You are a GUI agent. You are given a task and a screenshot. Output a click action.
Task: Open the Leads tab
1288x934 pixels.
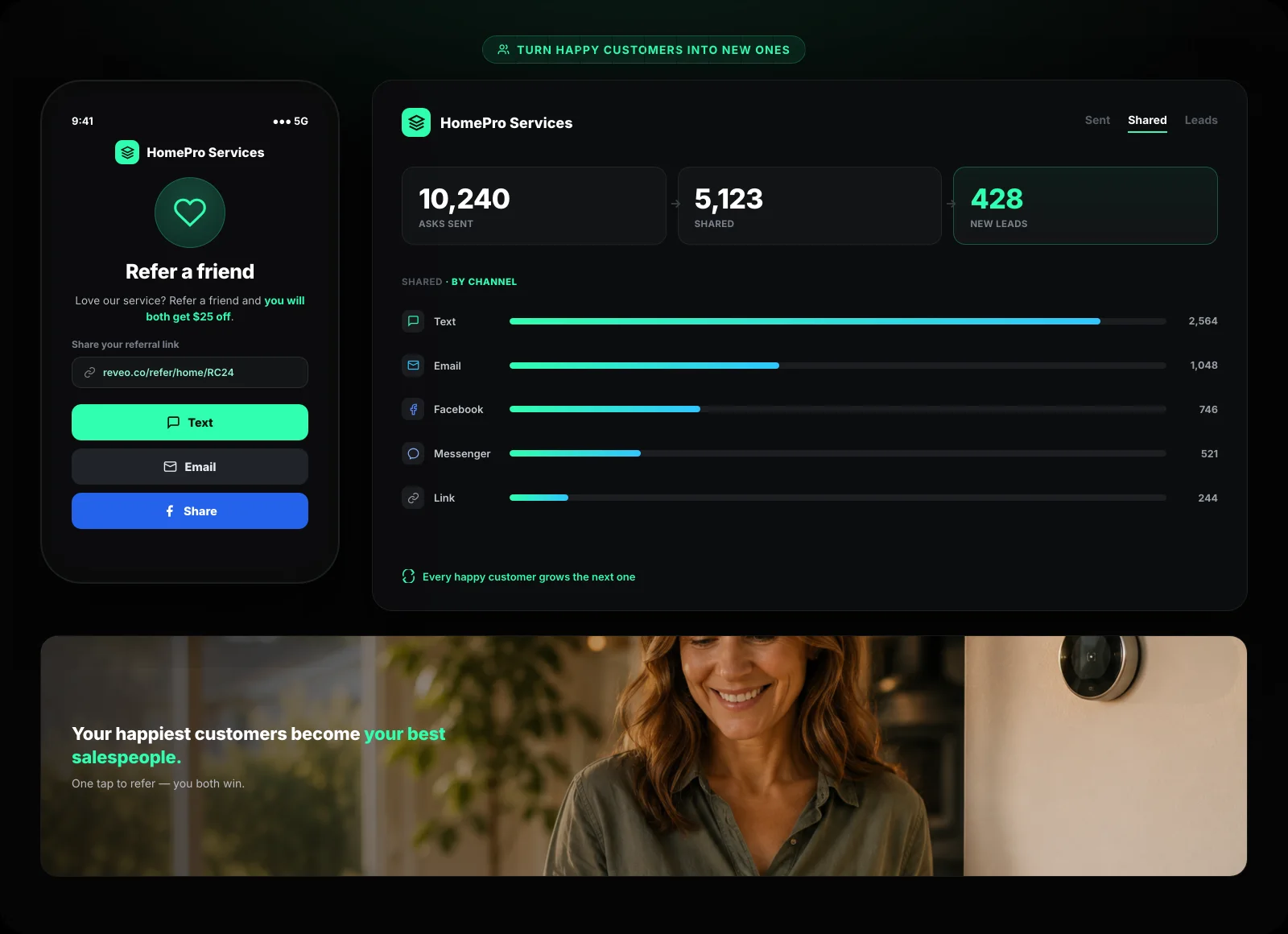click(x=1201, y=120)
